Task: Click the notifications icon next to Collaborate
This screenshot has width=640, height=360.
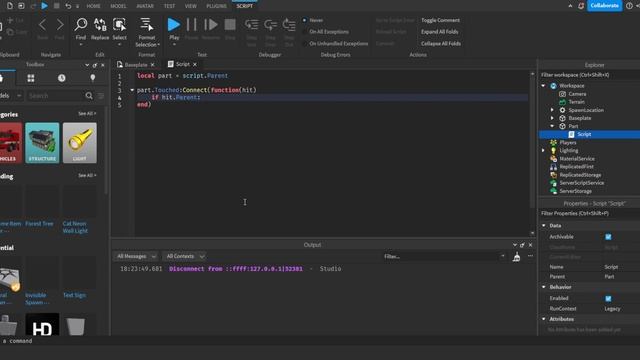Action: click(581, 6)
